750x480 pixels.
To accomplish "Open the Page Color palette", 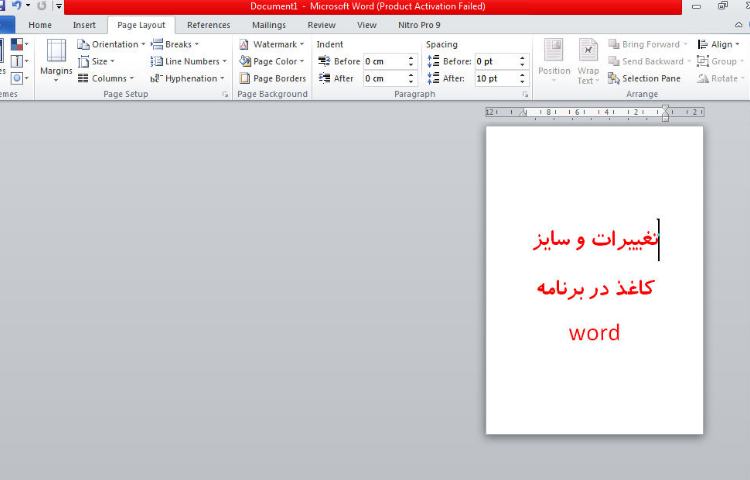I will 272,61.
